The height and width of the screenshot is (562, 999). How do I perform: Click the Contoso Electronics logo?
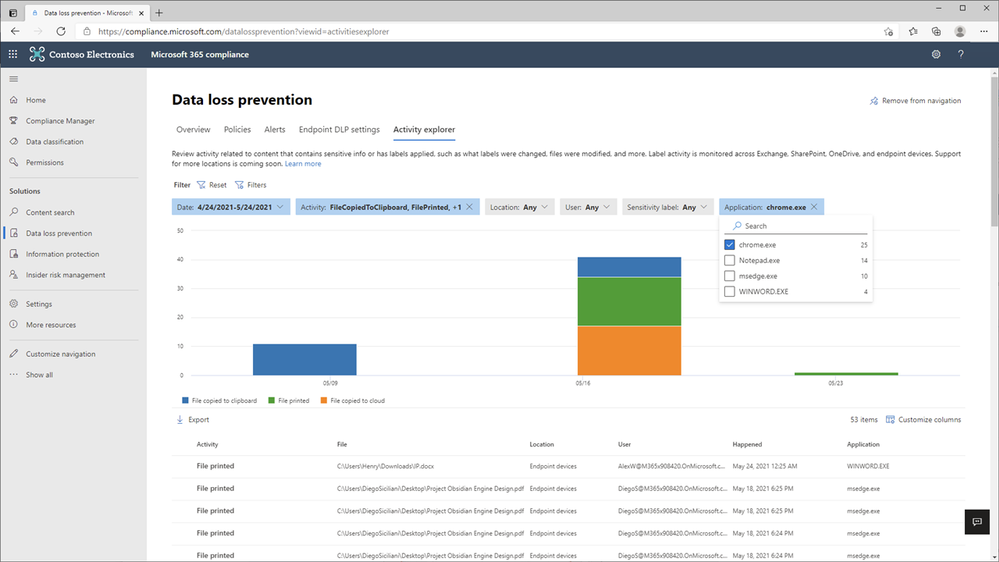37,54
